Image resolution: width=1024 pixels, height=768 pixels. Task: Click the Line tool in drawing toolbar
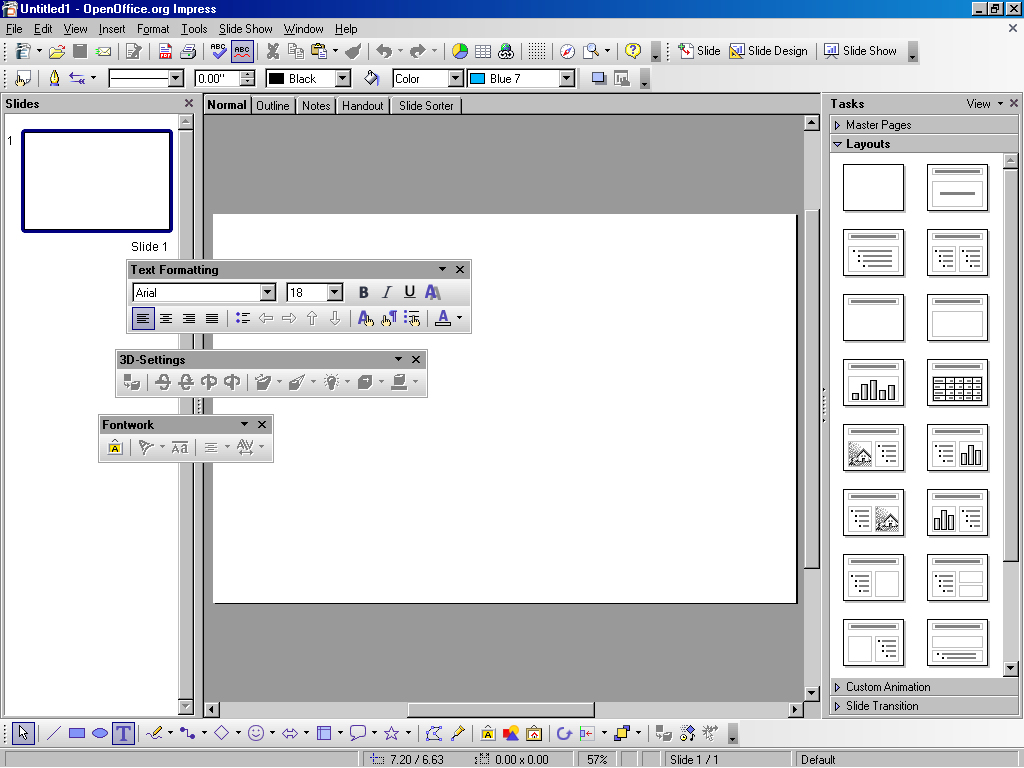pos(54,734)
